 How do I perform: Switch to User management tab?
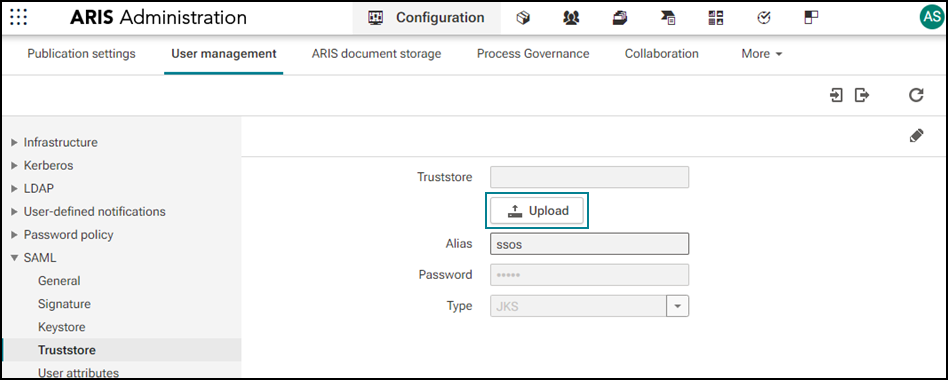224,54
